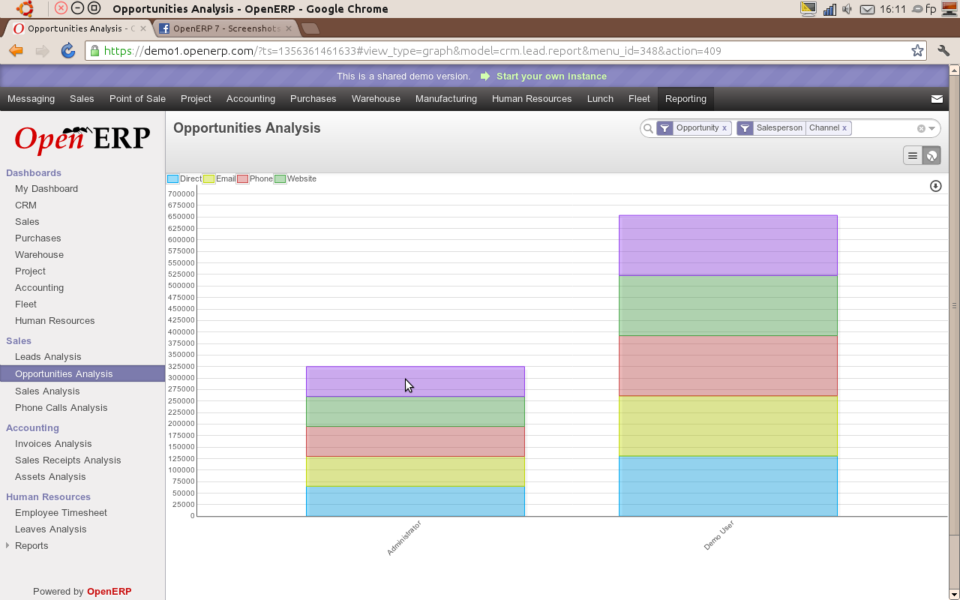
Task: Open the Warehouse top menu
Action: click(x=376, y=99)
